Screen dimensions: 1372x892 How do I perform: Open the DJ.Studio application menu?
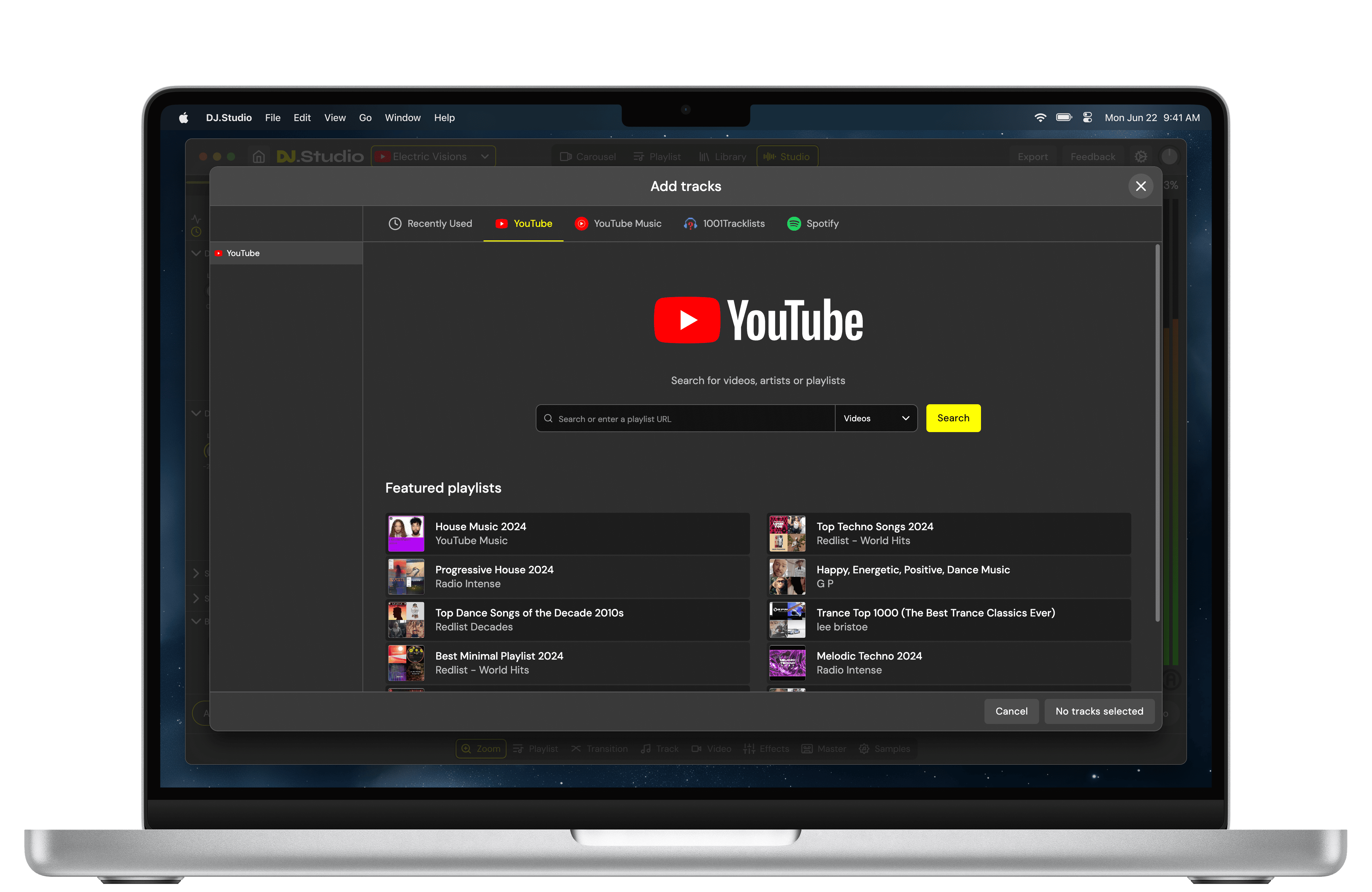229,118
